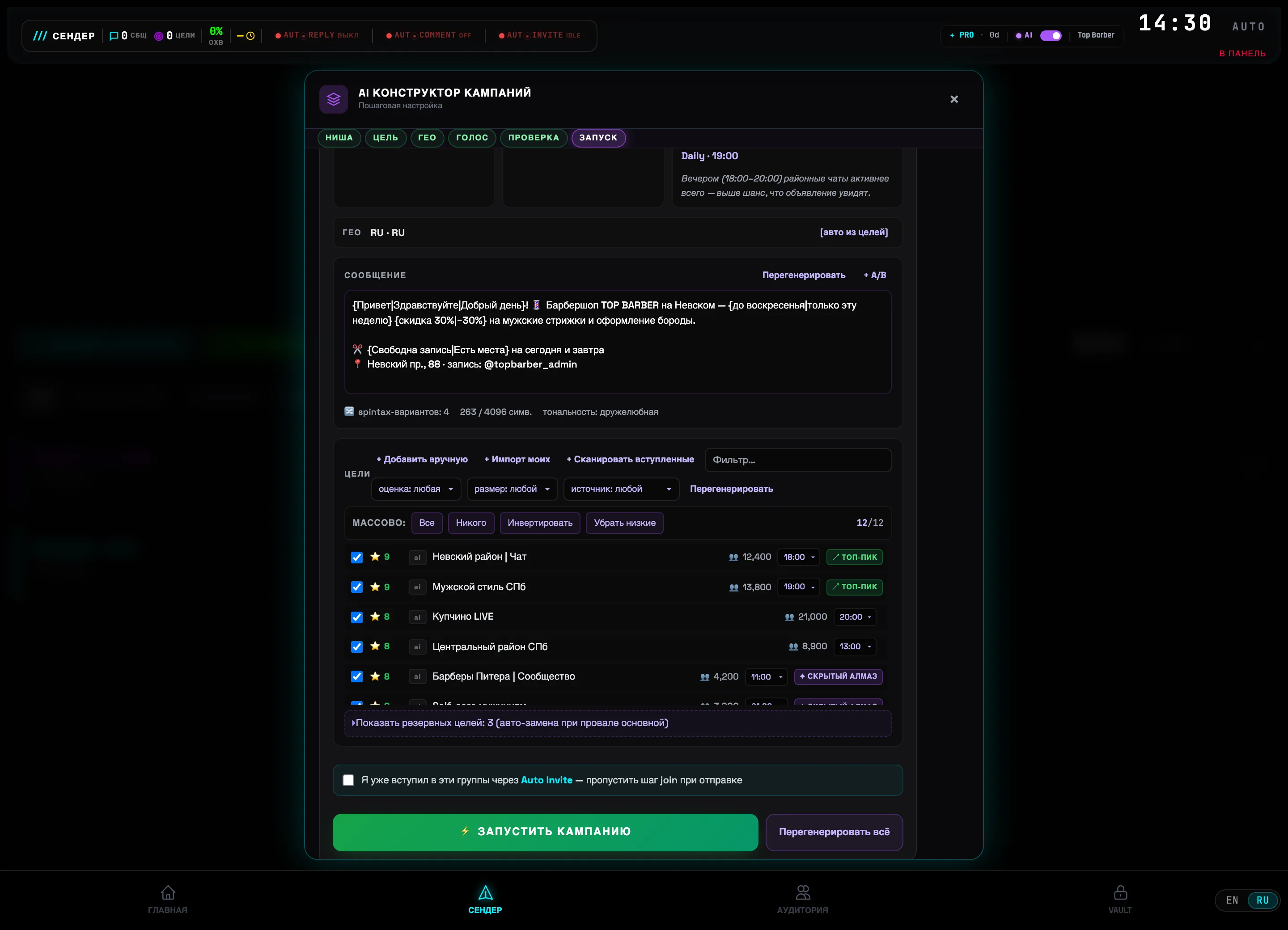Click the AUTO INVITE status indicator
Viewport: 1288px width, 930px height.
539,35
